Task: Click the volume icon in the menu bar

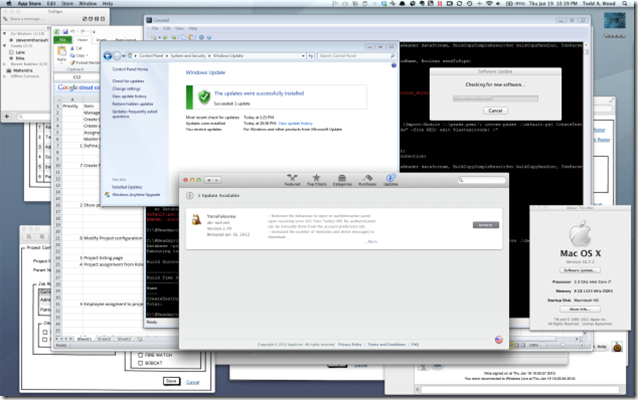Action: click(498, 3)
